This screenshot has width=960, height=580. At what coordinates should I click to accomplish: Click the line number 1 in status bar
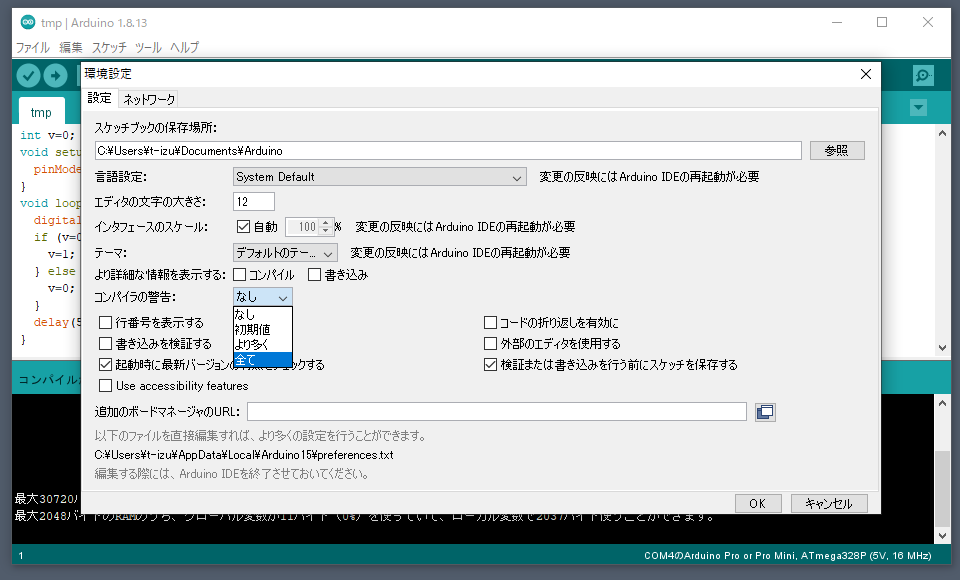tap(21, 556)
